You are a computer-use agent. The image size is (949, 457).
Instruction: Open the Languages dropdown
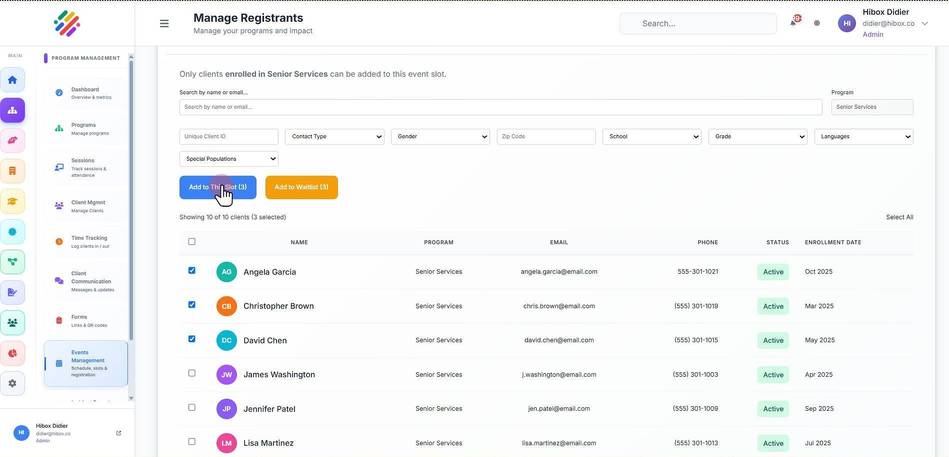[x=864, y=137]
